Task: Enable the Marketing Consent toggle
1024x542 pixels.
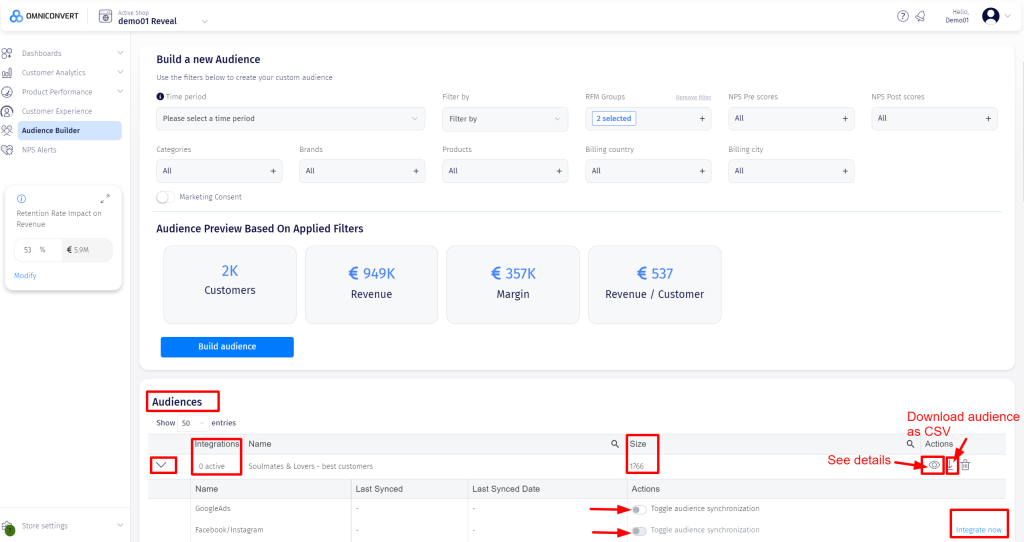Action: pos(165,197)
